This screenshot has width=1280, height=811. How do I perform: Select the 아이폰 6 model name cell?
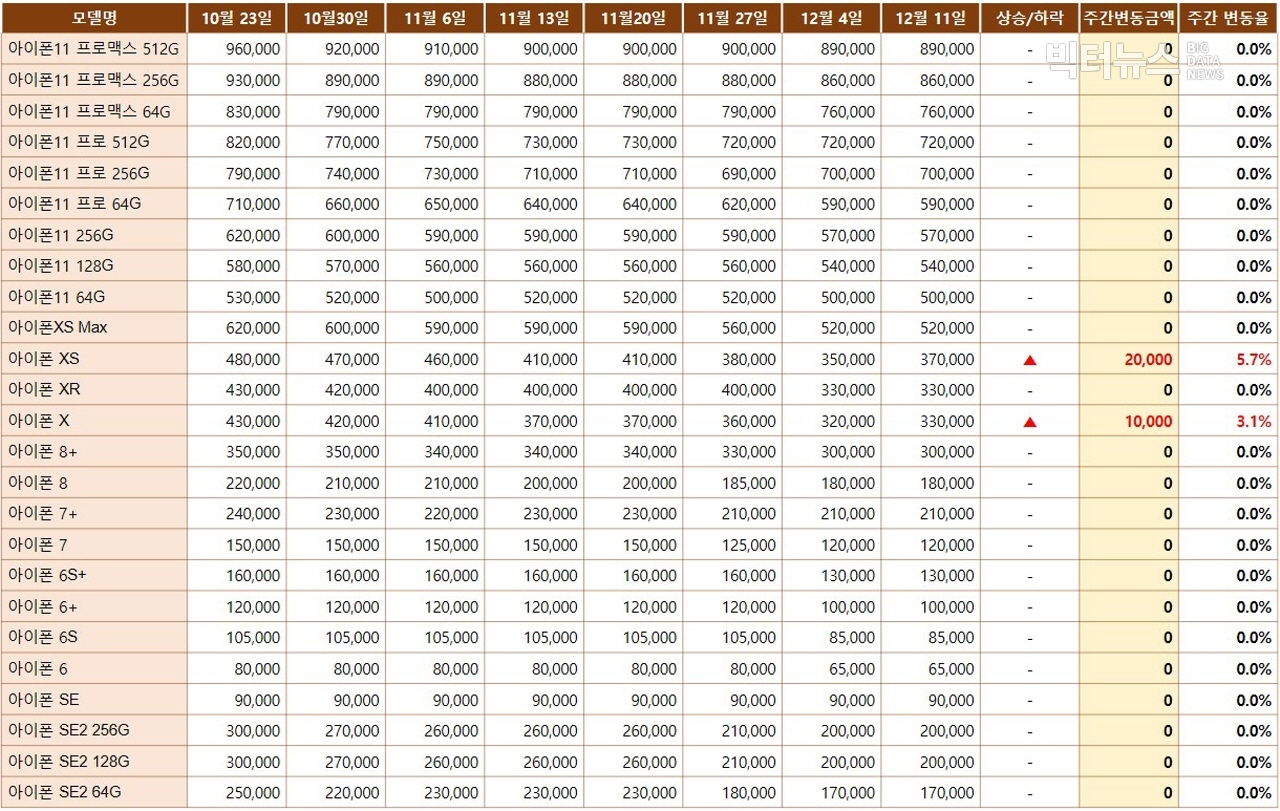click(94, 669)
